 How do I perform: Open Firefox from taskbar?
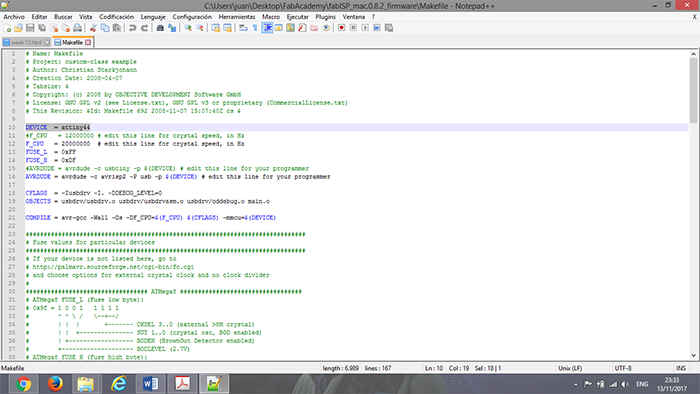[55, 384]
